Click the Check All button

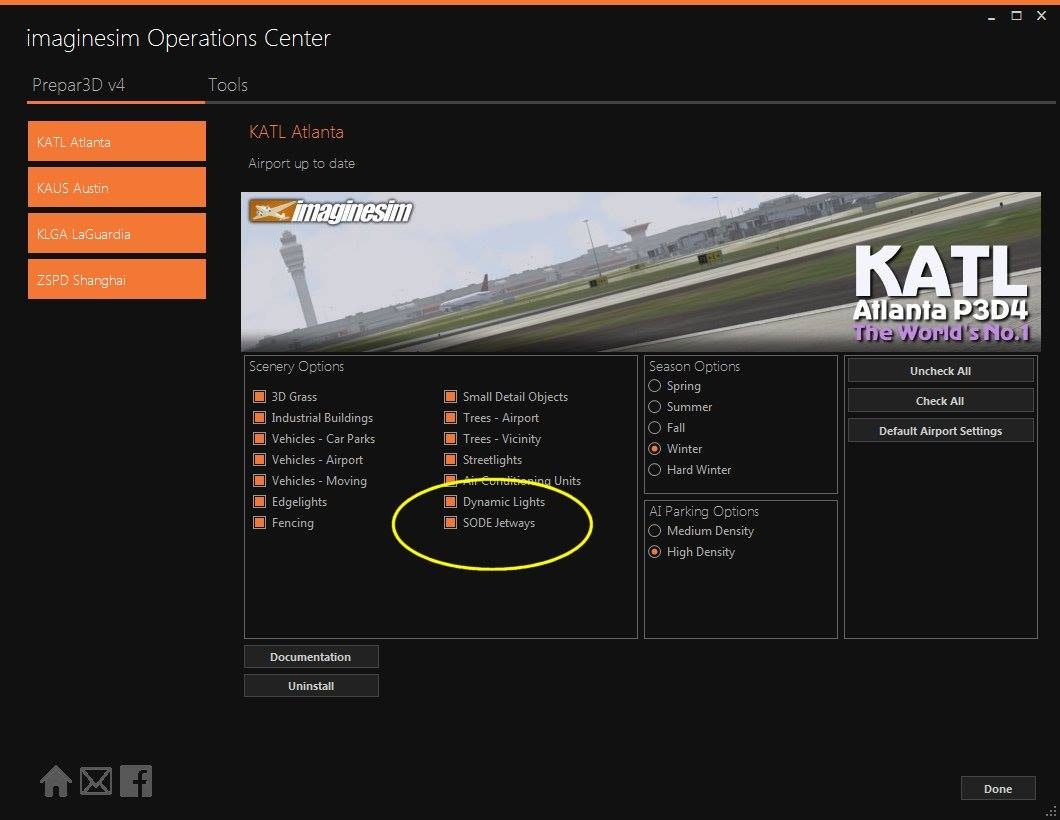940,400
